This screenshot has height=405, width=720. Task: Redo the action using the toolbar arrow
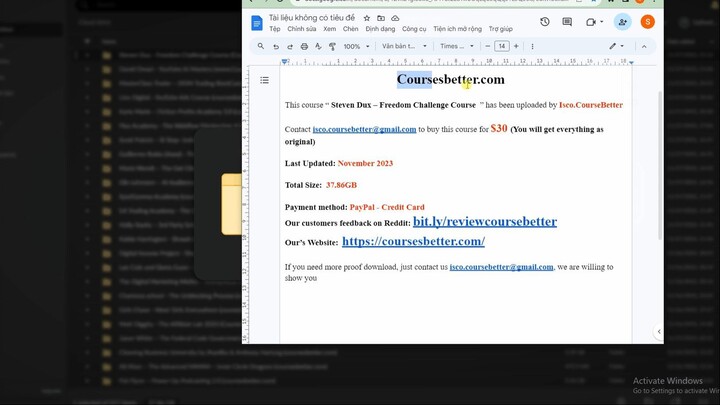290,46
